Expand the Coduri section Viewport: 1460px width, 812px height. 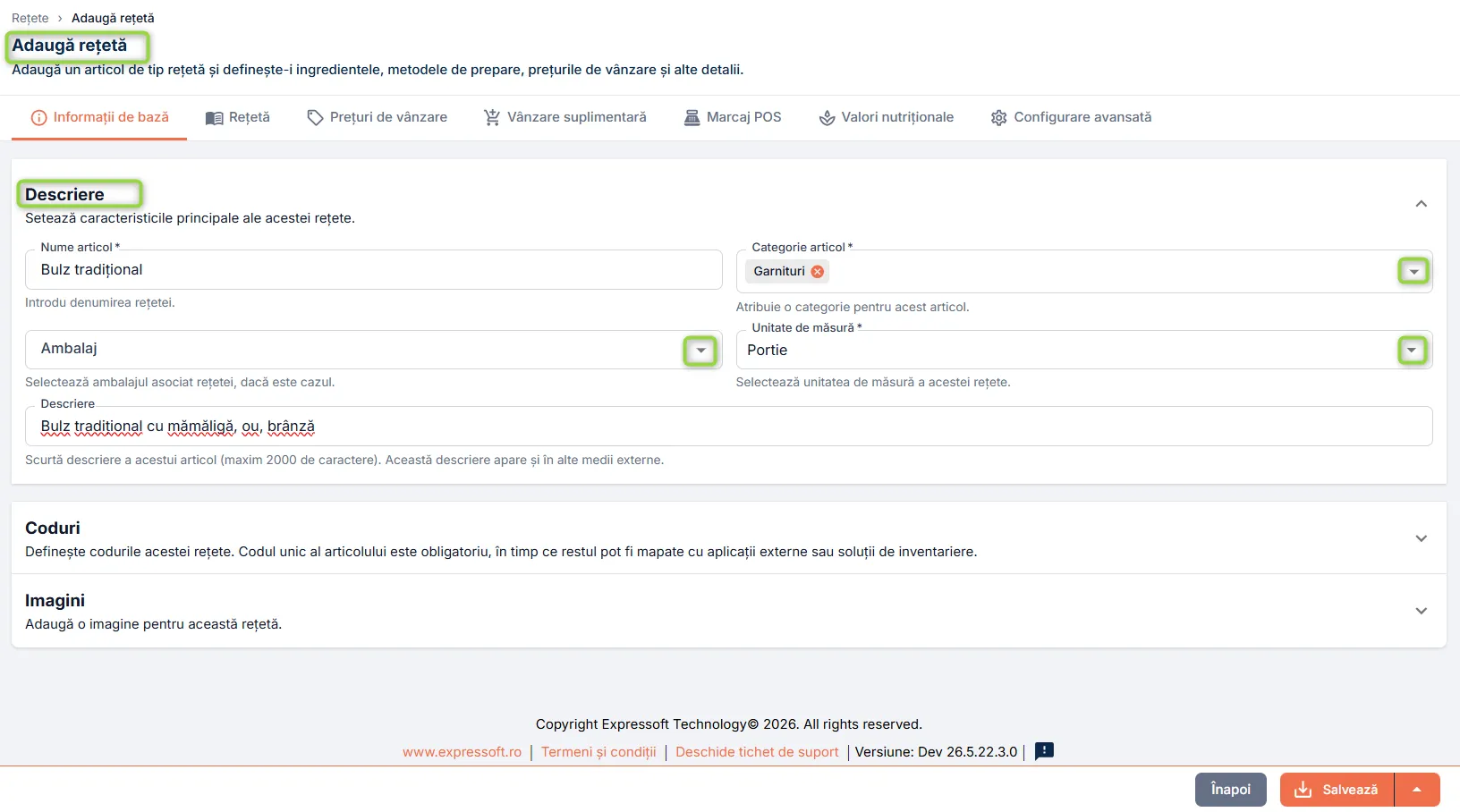click(1421, 538)
